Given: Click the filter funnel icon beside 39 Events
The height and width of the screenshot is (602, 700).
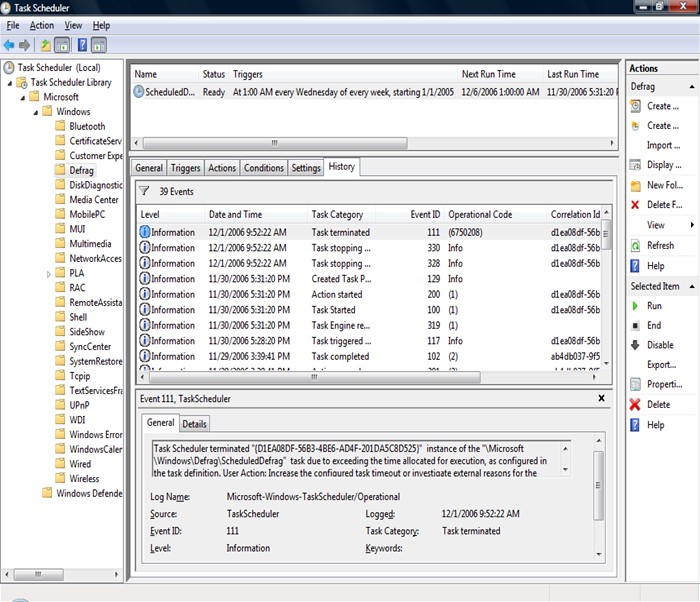Looking at the screenshot, I should [x=144, y=190].
